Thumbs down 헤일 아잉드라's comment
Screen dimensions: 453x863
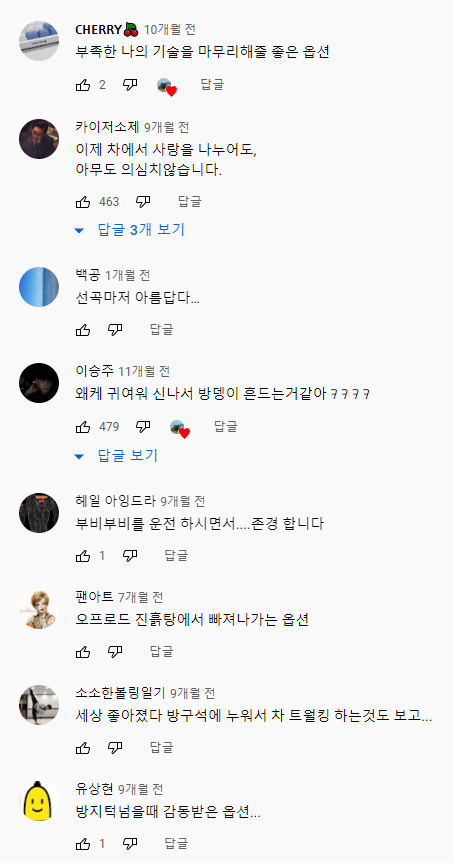tap(130, 556)
